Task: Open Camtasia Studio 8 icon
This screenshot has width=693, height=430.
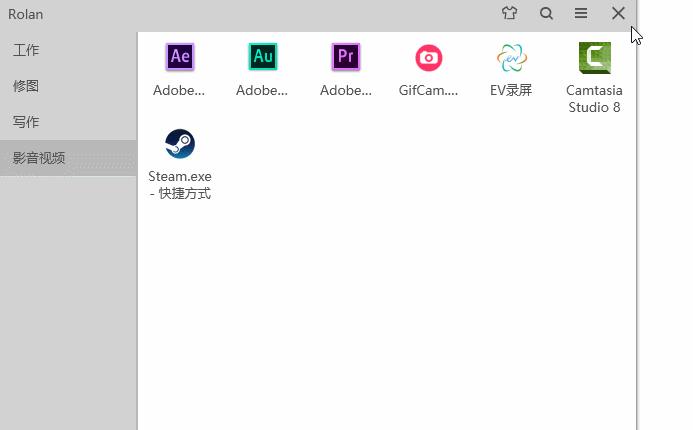Action: tap(595, 57)
